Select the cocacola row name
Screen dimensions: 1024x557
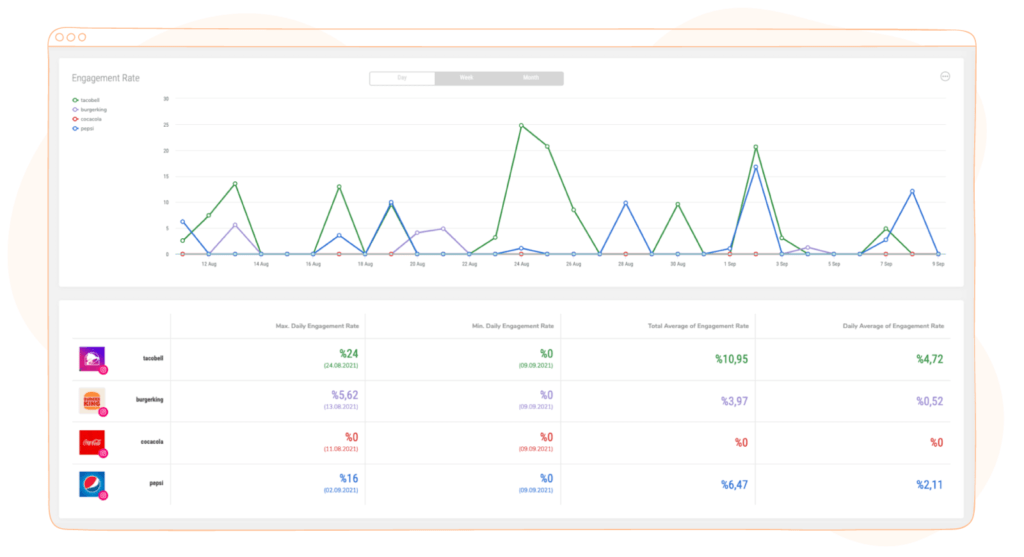[152, 442]
